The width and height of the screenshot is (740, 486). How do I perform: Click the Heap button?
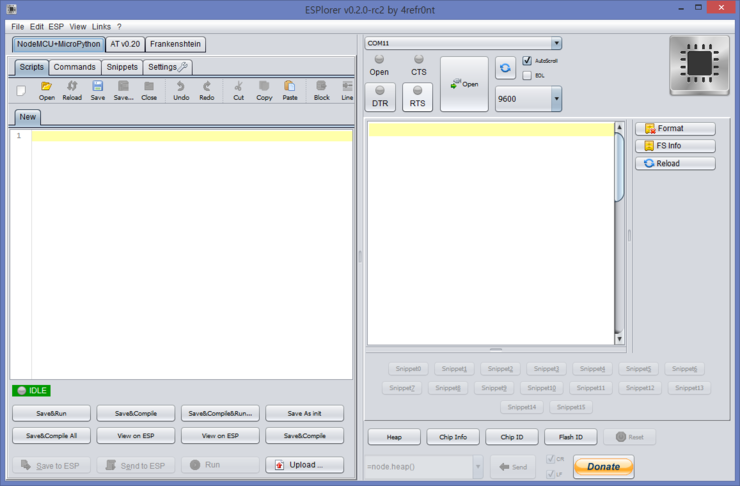[394, 437]
